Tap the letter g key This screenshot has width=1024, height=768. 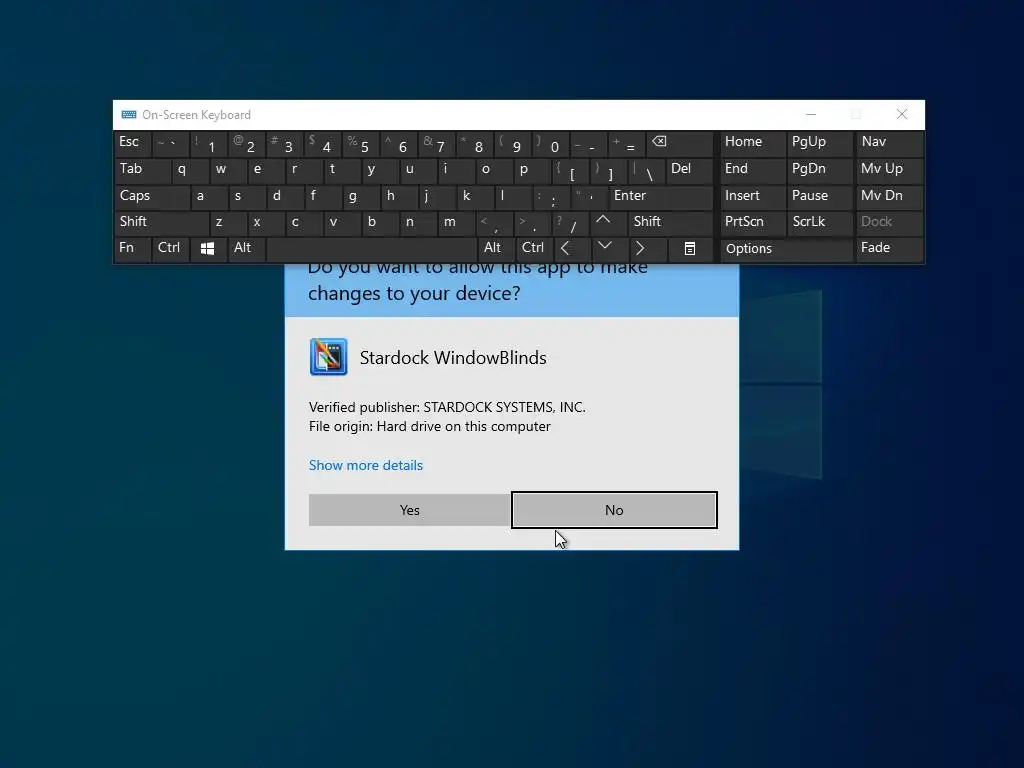click(x=361, y=196)
